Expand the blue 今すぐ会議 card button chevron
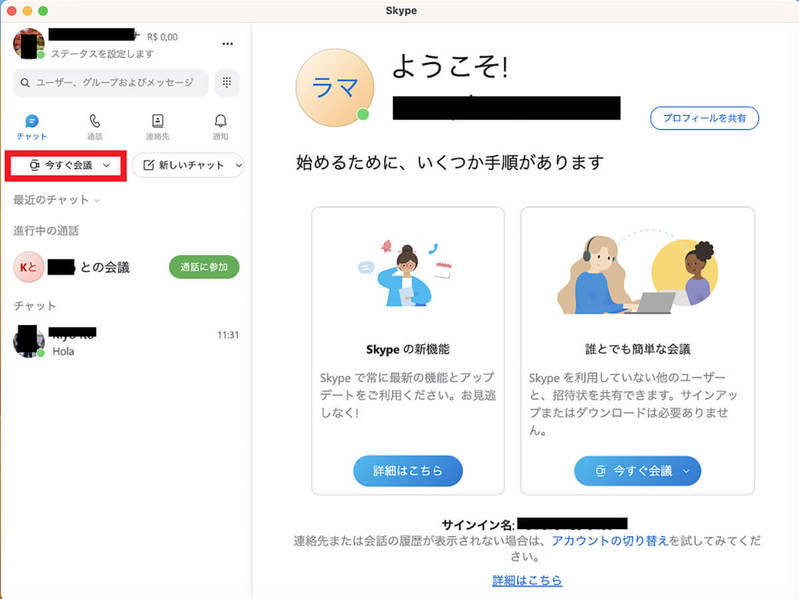 tap(686, 471)
